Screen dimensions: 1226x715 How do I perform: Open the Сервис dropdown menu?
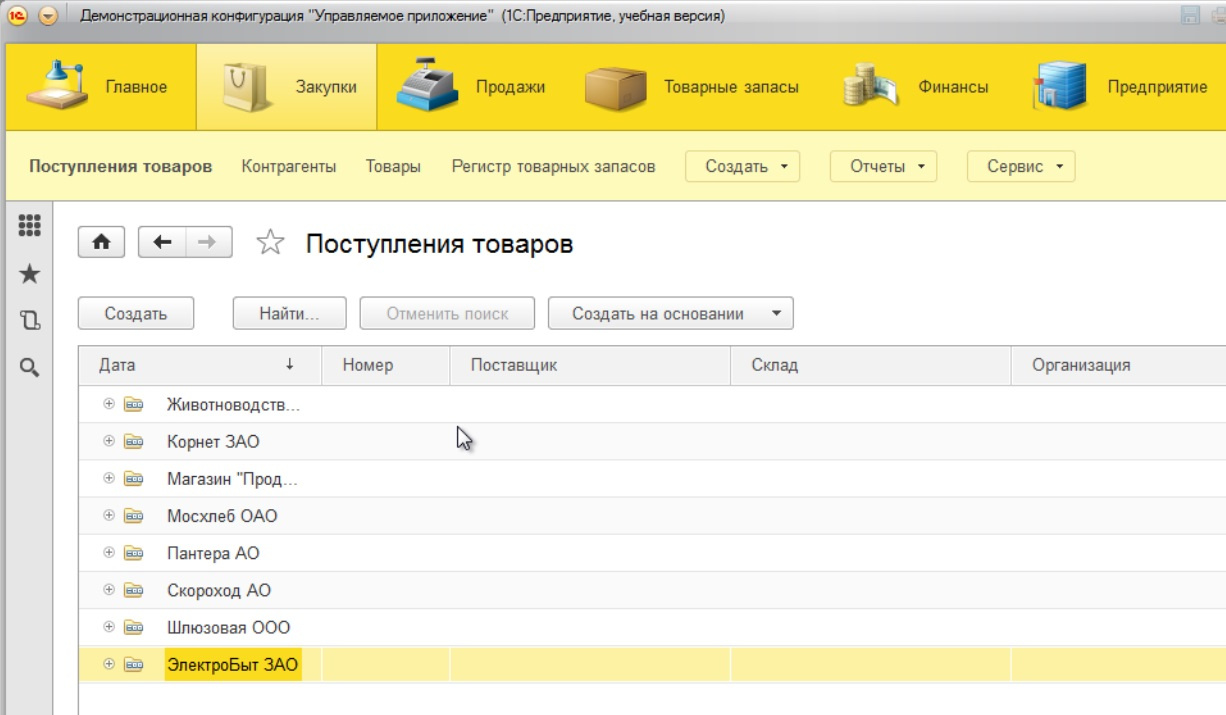point(1021,167)
